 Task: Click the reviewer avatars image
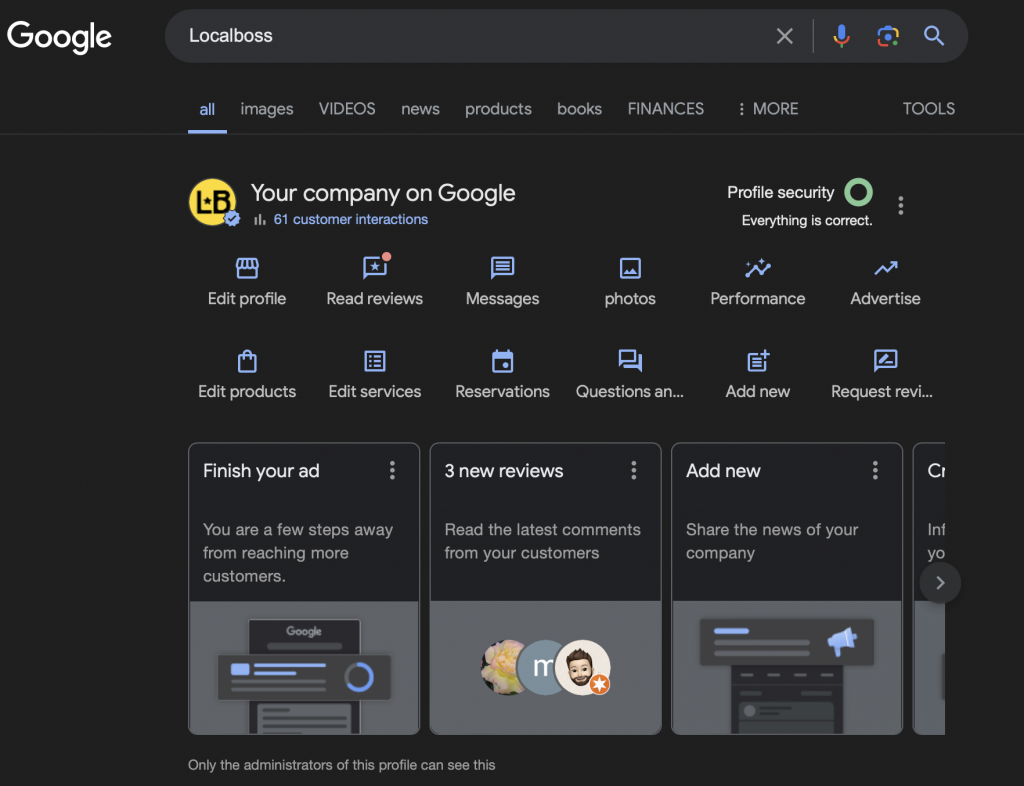(546, 667)
